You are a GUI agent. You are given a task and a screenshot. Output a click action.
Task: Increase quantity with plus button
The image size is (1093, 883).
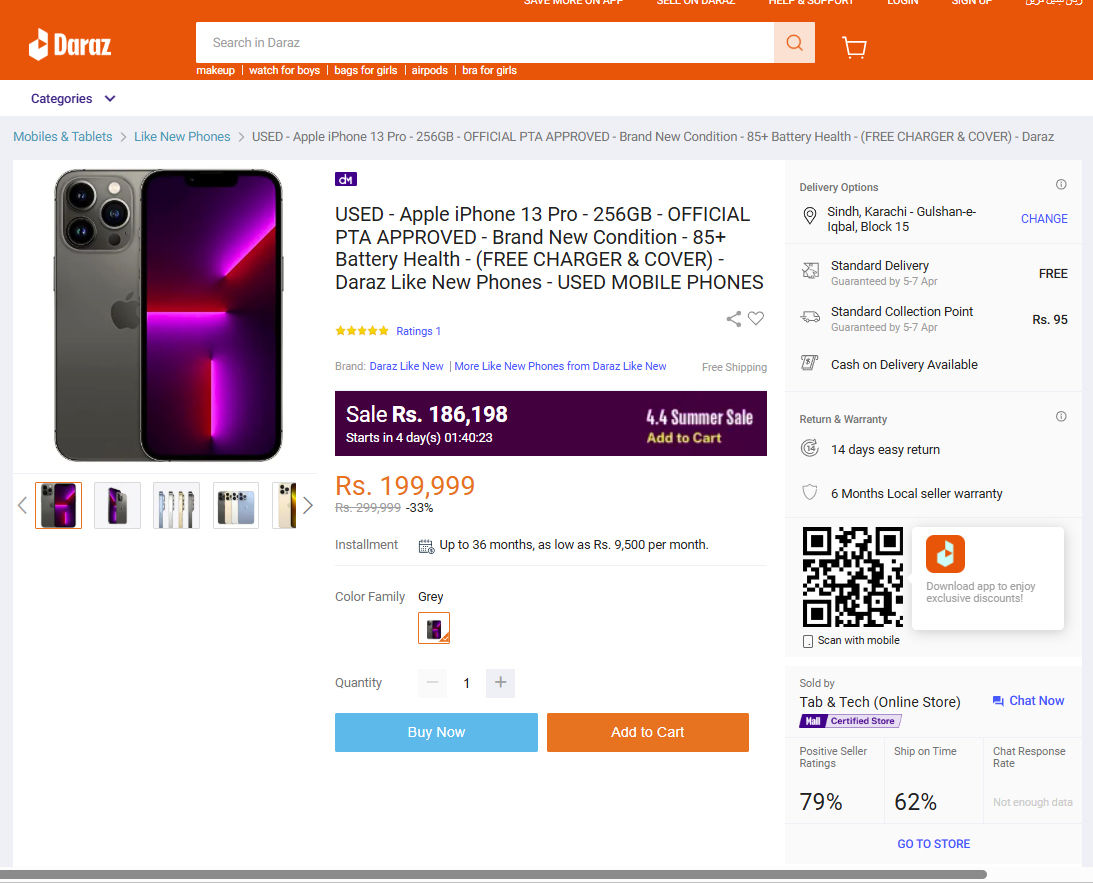point(500,683)
